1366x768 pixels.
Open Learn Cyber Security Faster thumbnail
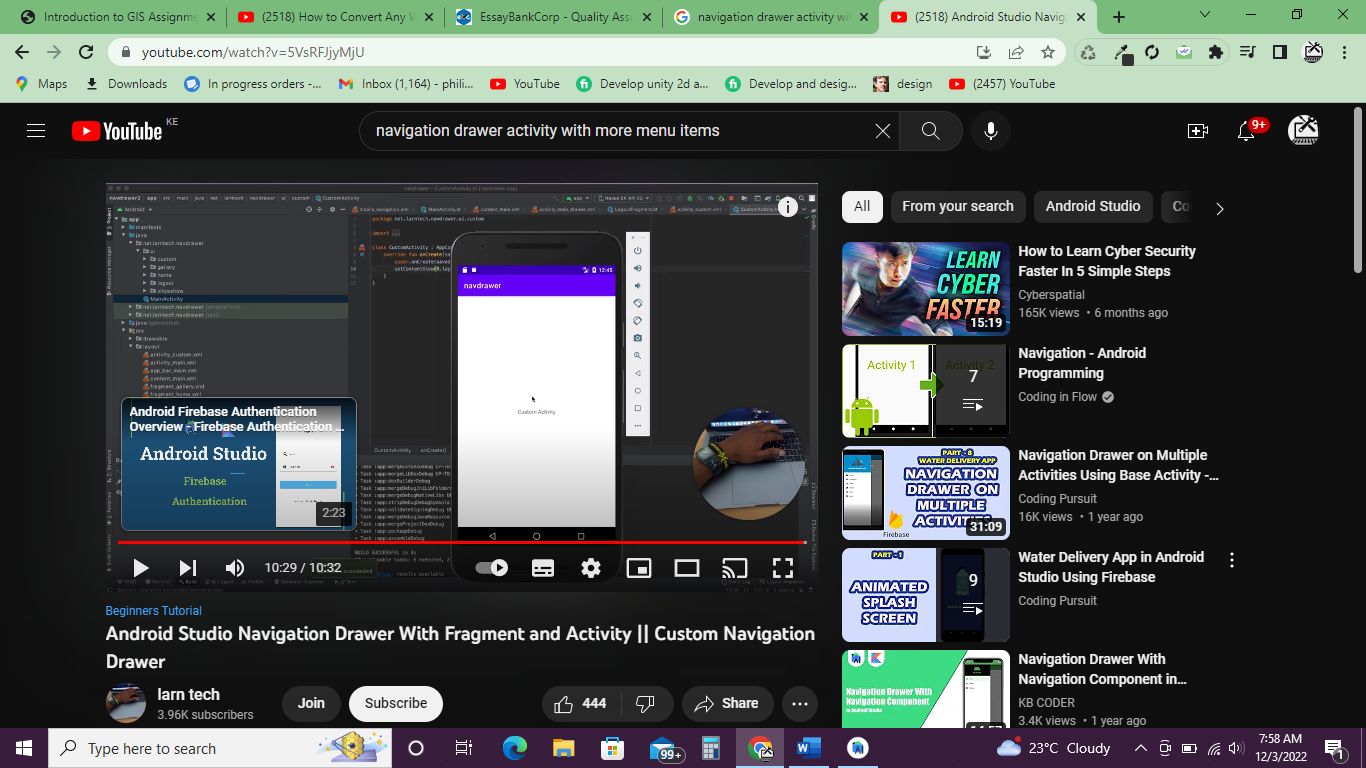(926, 289)
